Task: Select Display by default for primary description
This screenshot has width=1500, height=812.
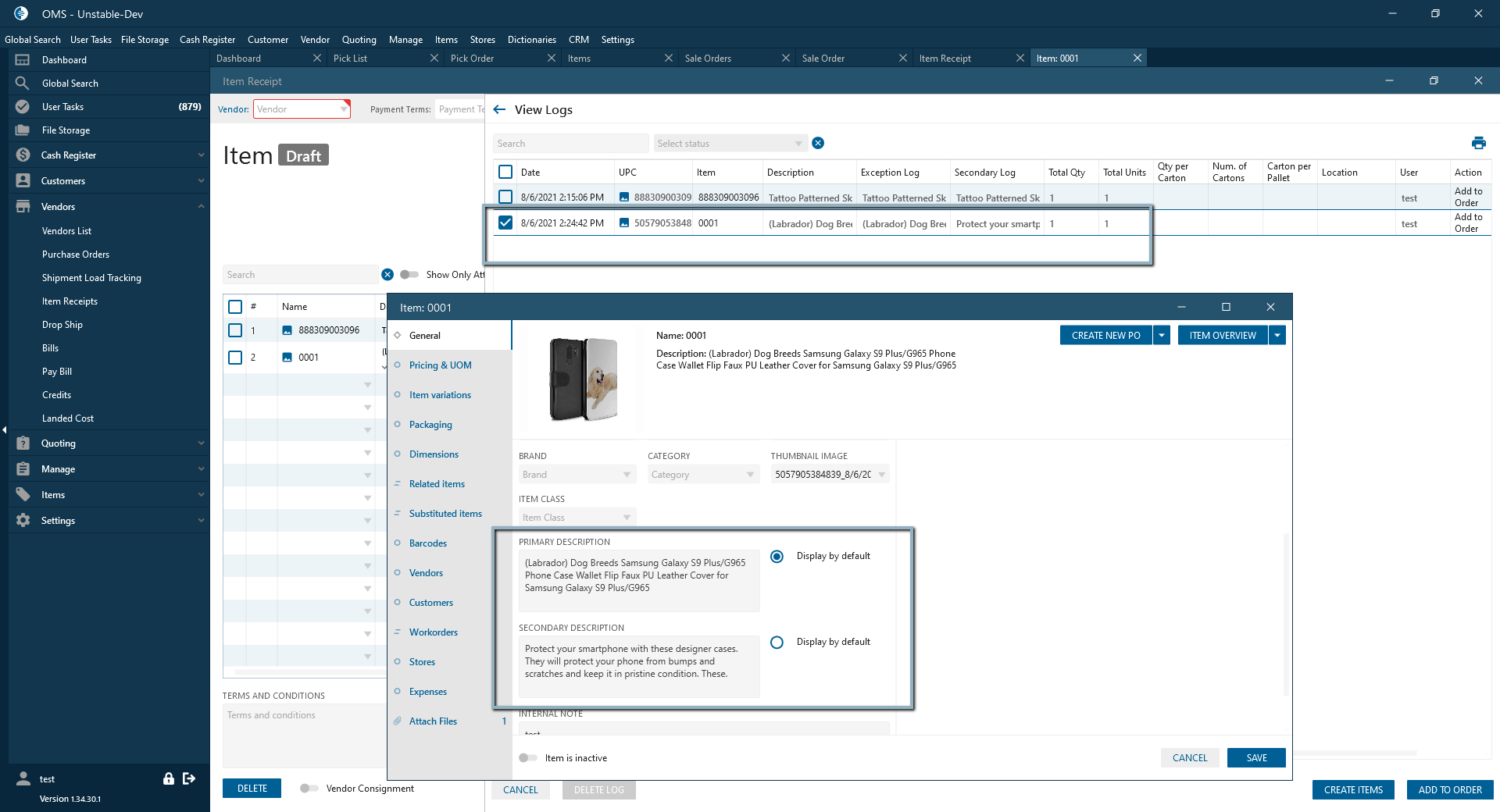Action: pyautogui.click(x=777, y=557)
